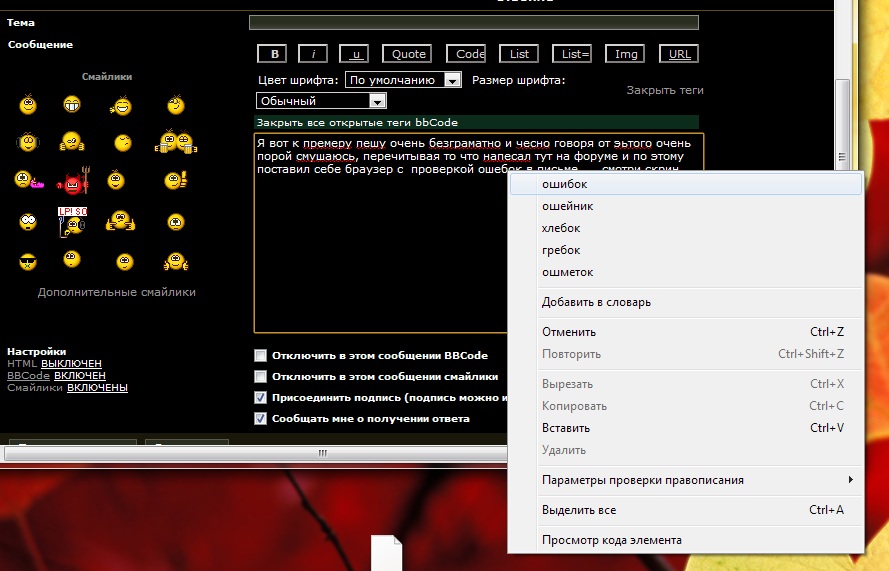Check 'Отключить в этом сообщении смайлики' box
Image resolution: width=889 pixels, height=571 pixels.
click(x=261, y=377)
